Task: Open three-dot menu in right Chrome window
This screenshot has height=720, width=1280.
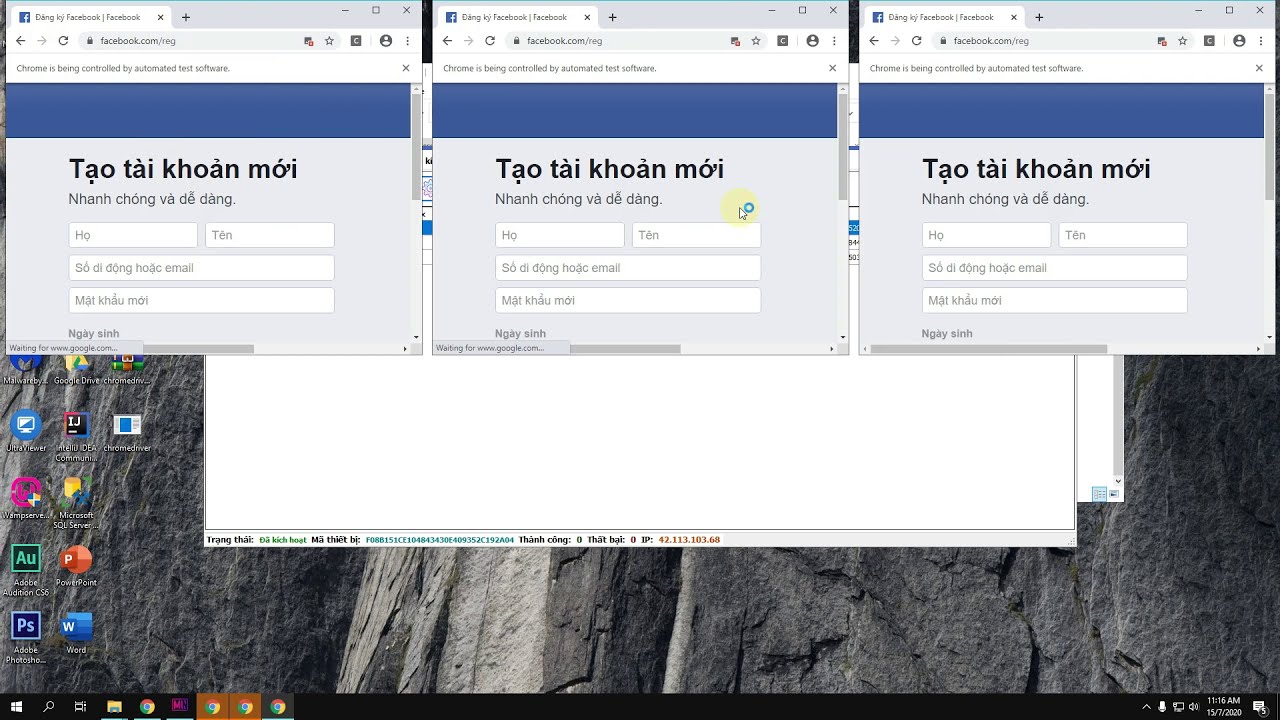Action: tap(1262, 41)
